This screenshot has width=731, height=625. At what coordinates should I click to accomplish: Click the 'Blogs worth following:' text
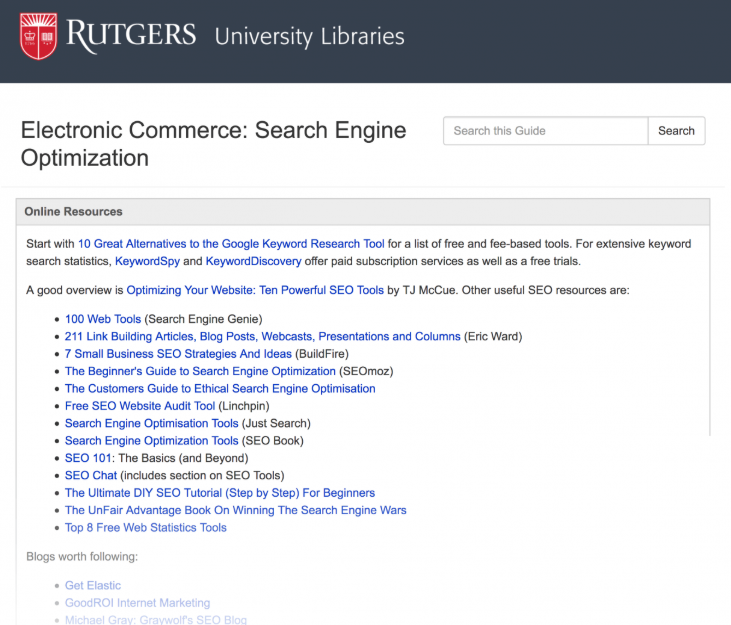tap(82, 556)
